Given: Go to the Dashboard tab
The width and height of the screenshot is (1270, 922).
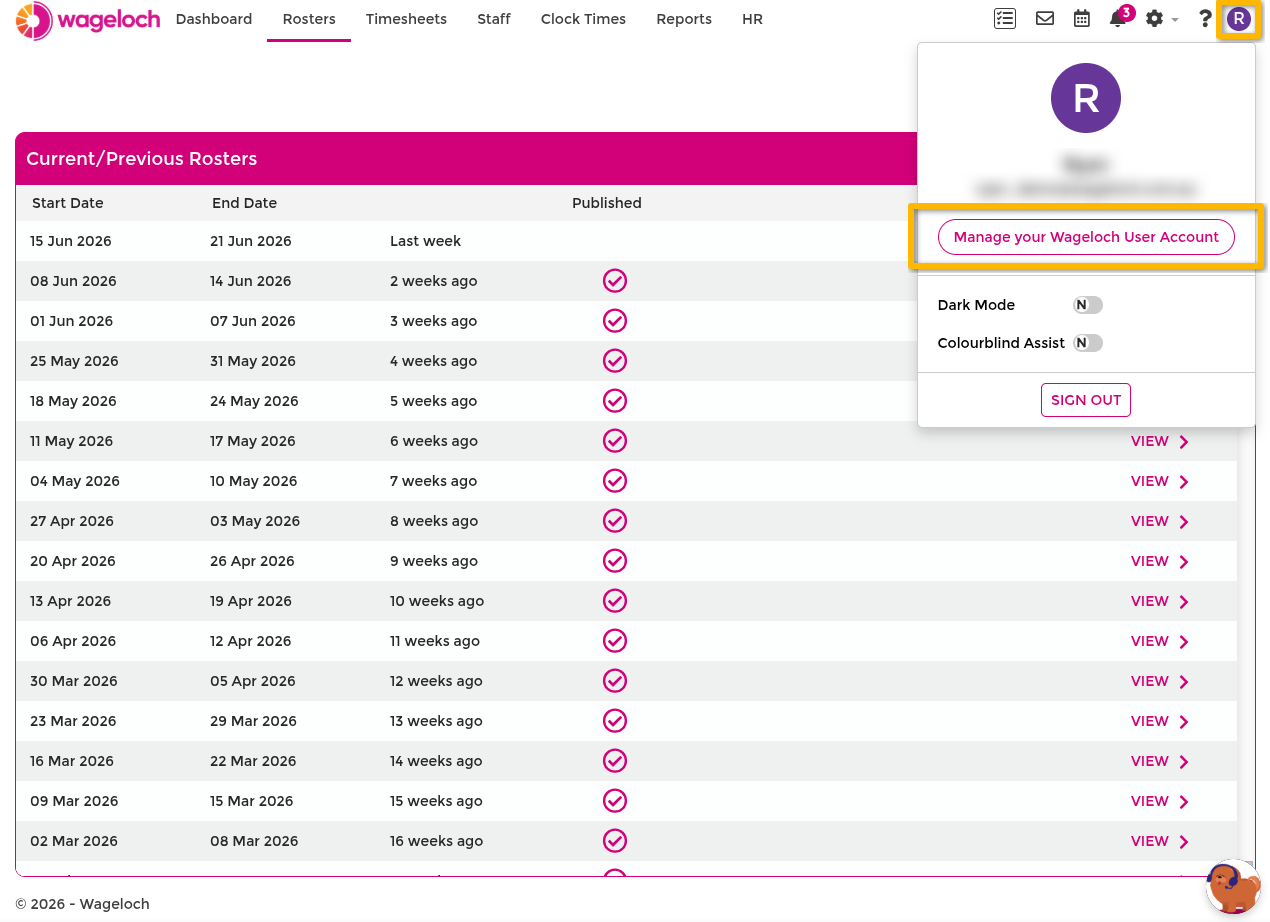Looking at the screenshot, I should tap(214, 19).
